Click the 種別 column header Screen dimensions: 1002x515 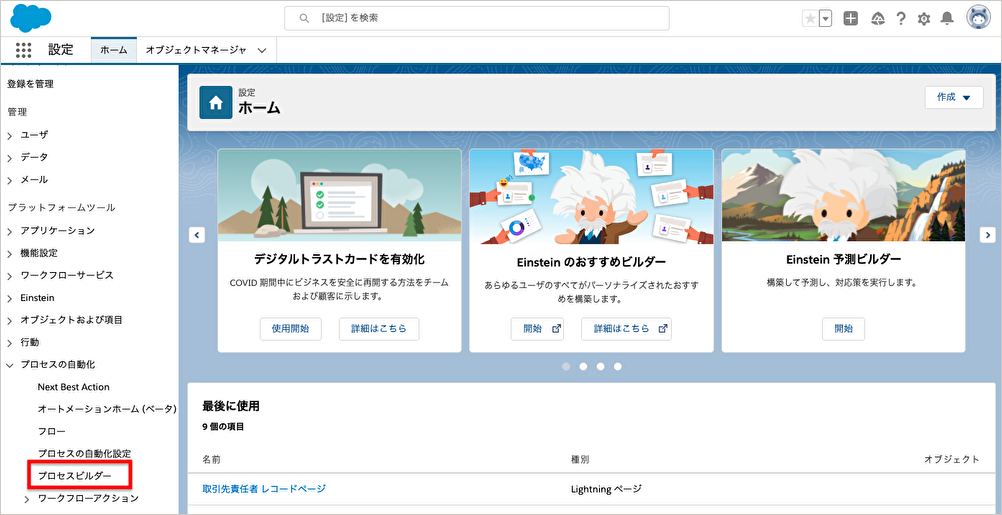point(580,459)
